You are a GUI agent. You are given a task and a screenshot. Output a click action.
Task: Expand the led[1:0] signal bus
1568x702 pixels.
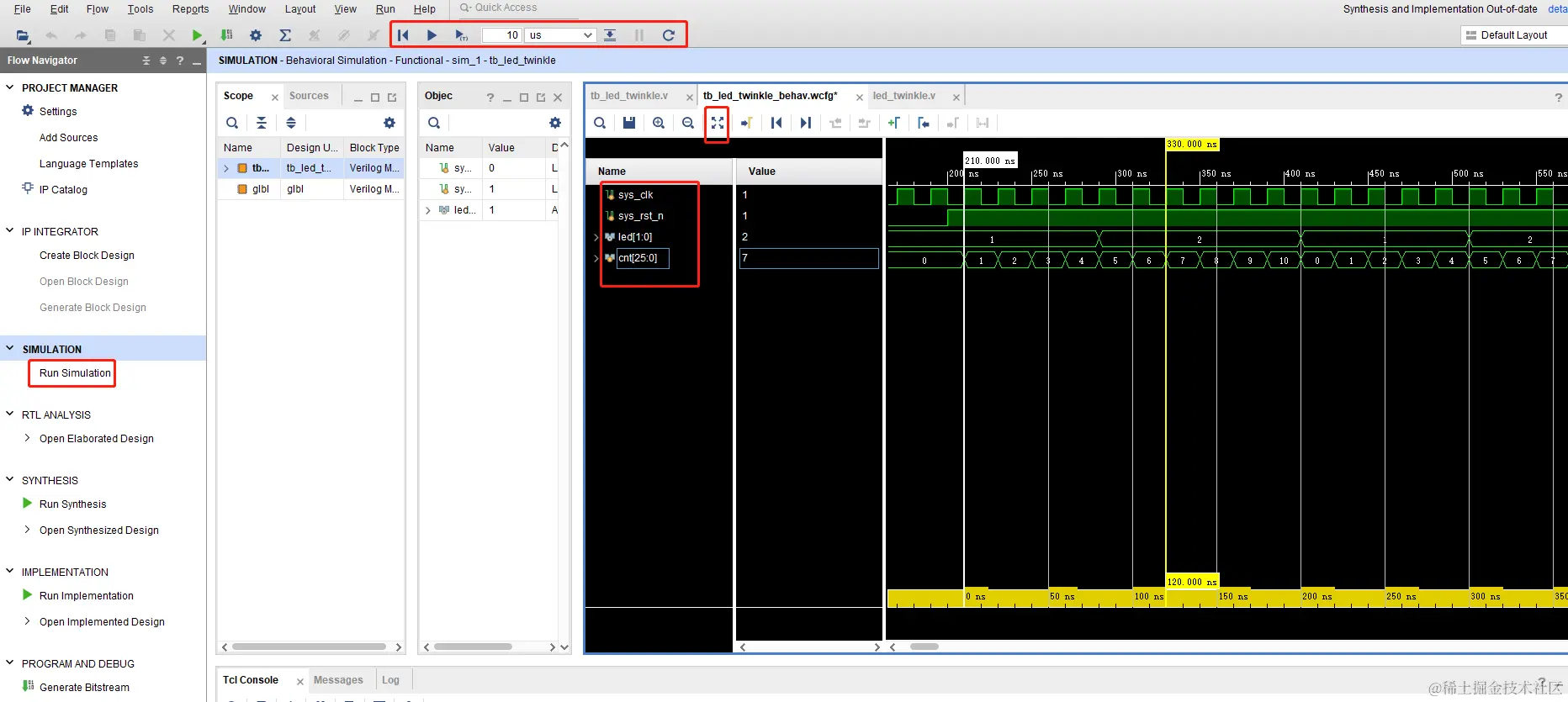pos(596,237)
